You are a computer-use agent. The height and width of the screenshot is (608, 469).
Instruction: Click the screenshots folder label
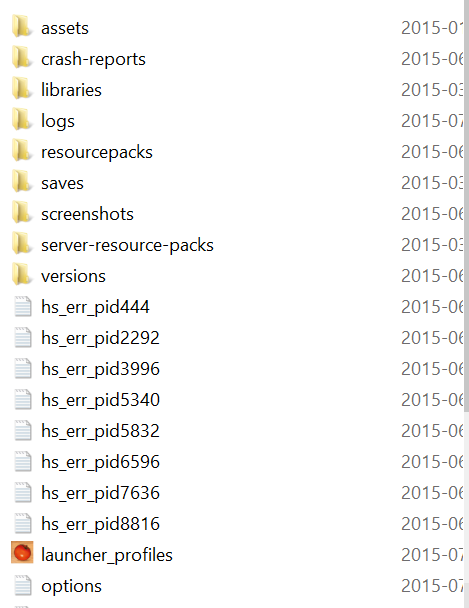pyautogui.click(x=87, y=214)
